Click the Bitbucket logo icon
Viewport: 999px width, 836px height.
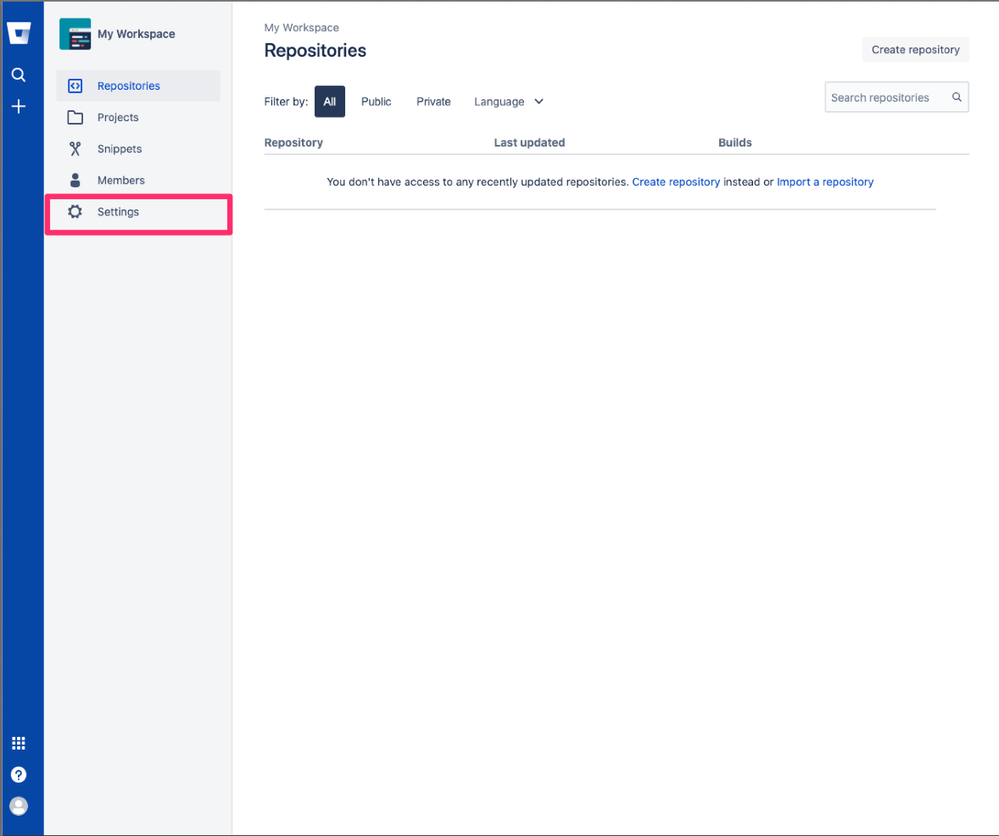click(18, 33)
